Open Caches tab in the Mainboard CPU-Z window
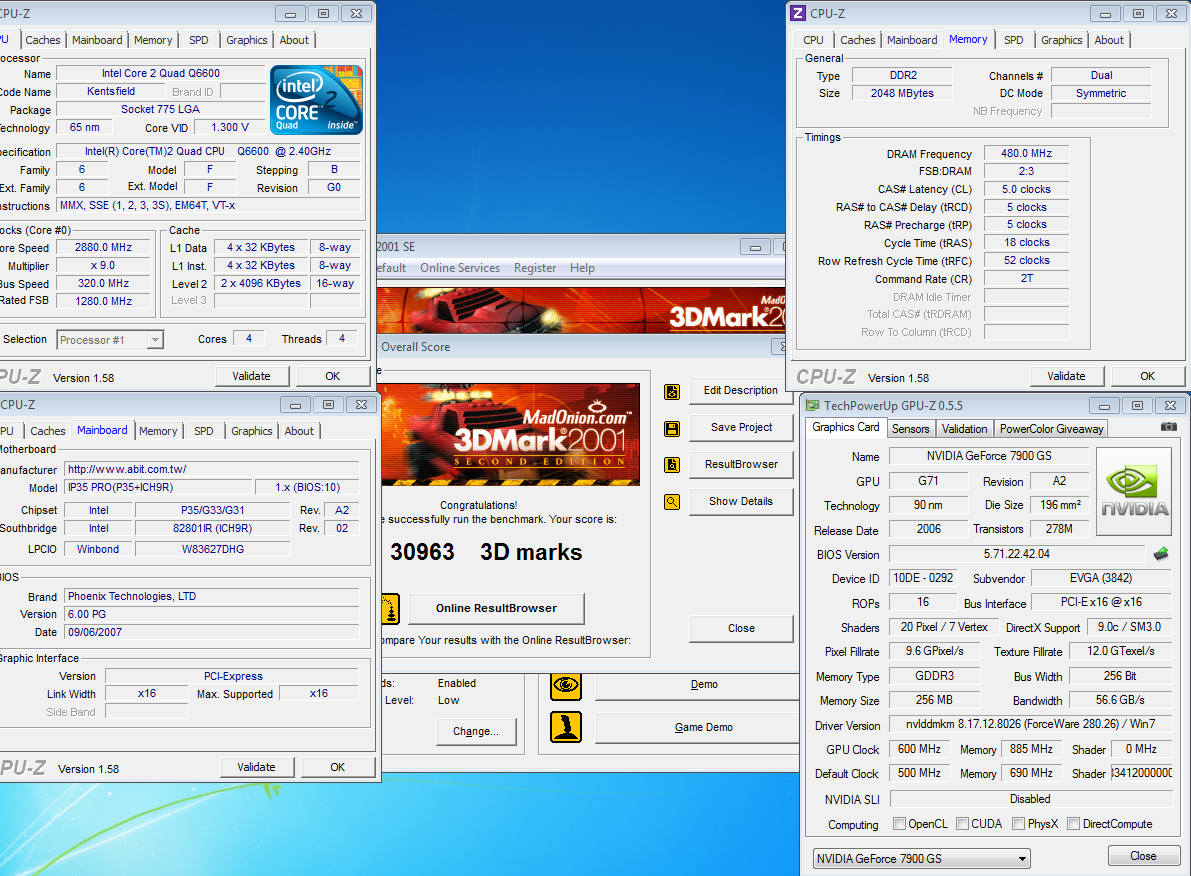Viewport: 1191px width, 876px height. pos(48,431)
